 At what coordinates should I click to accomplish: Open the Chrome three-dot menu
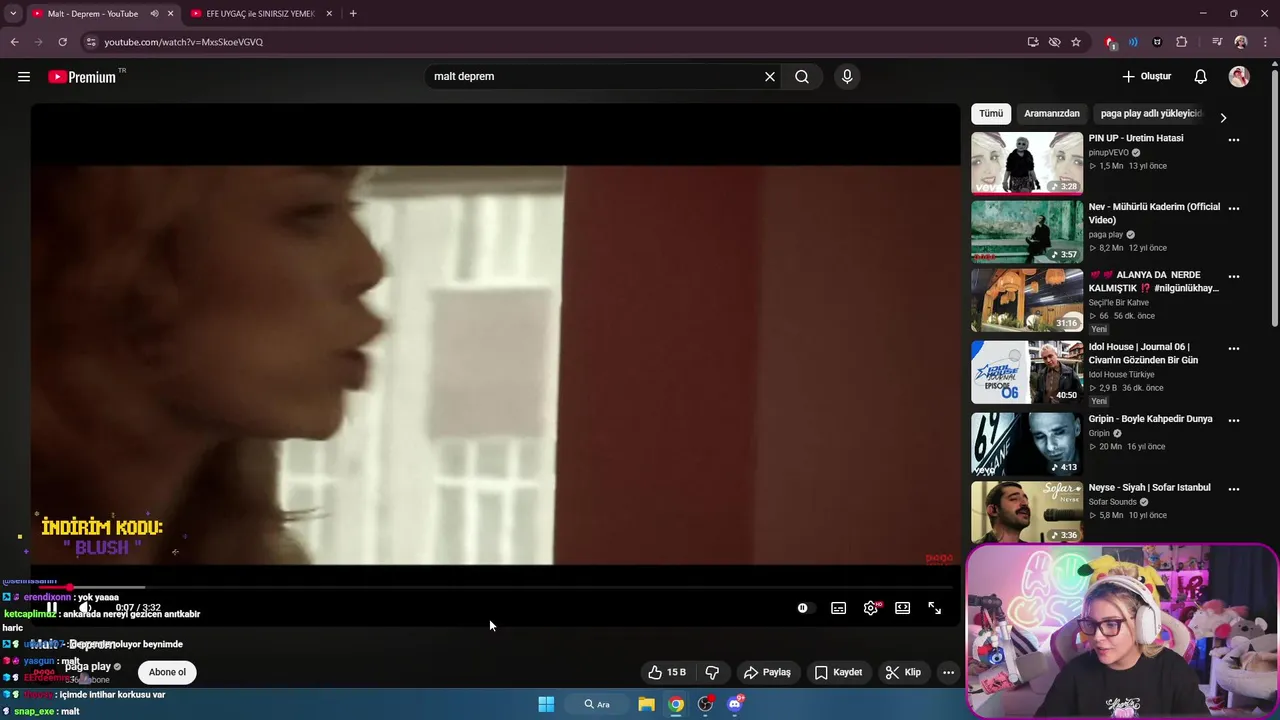pos(1264,42)
